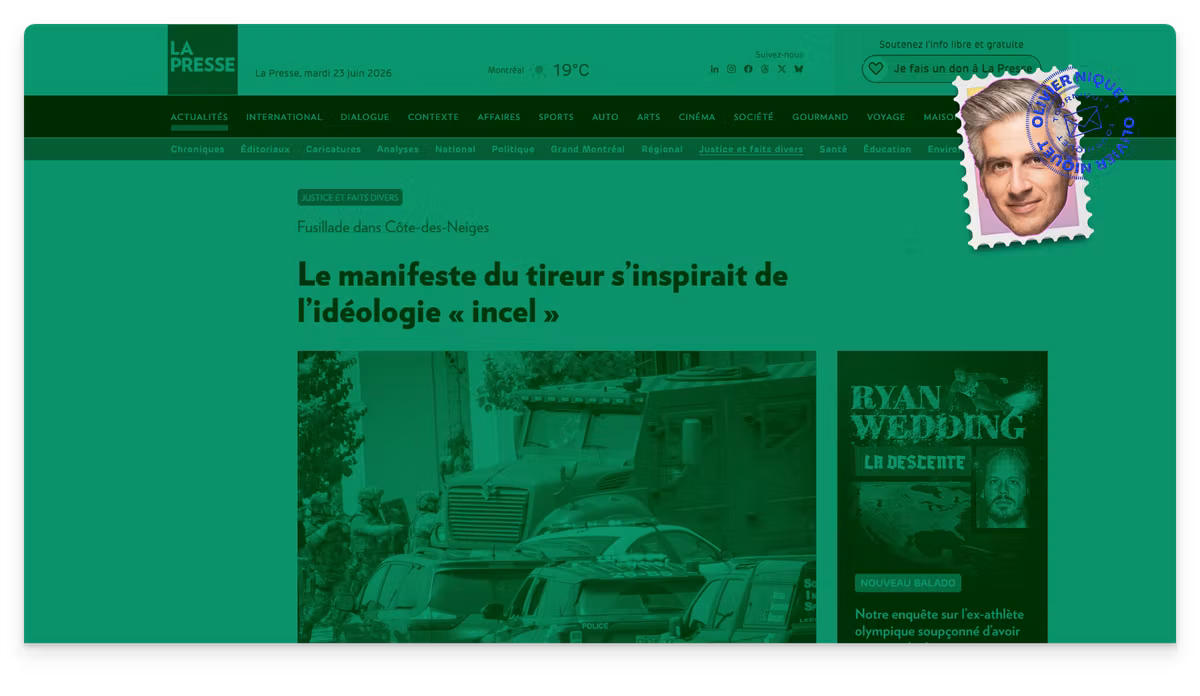This screenshot has height=696, width=1200.
Task: Open the Voyage section
Action: point(886,117)
